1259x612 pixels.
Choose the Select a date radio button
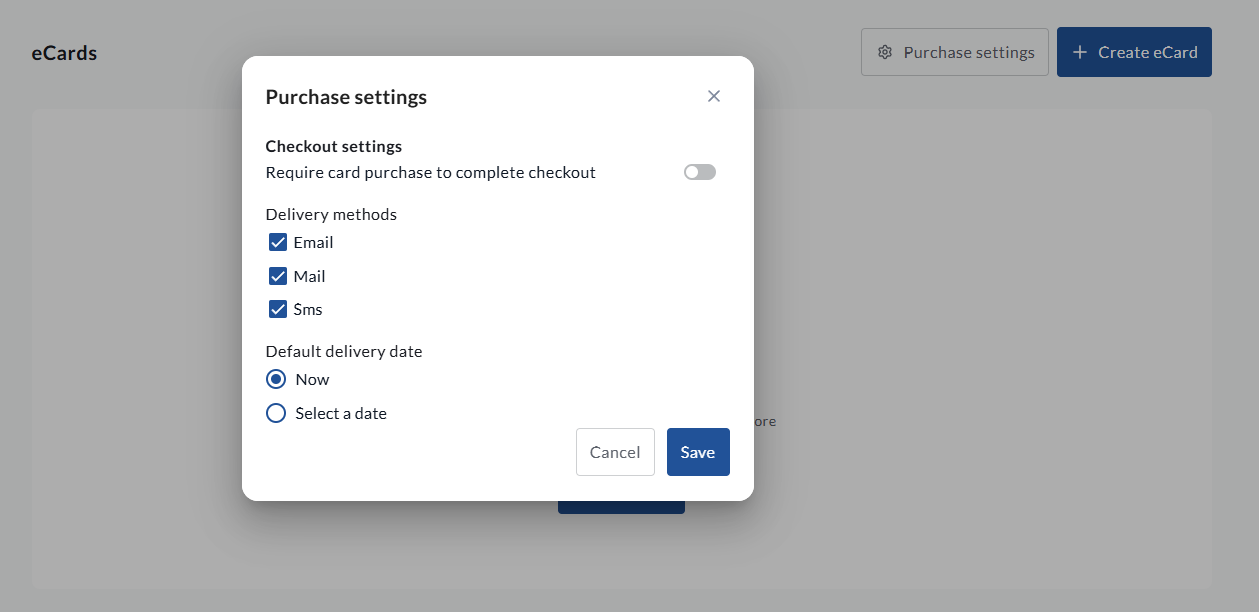tap(276, 413)
